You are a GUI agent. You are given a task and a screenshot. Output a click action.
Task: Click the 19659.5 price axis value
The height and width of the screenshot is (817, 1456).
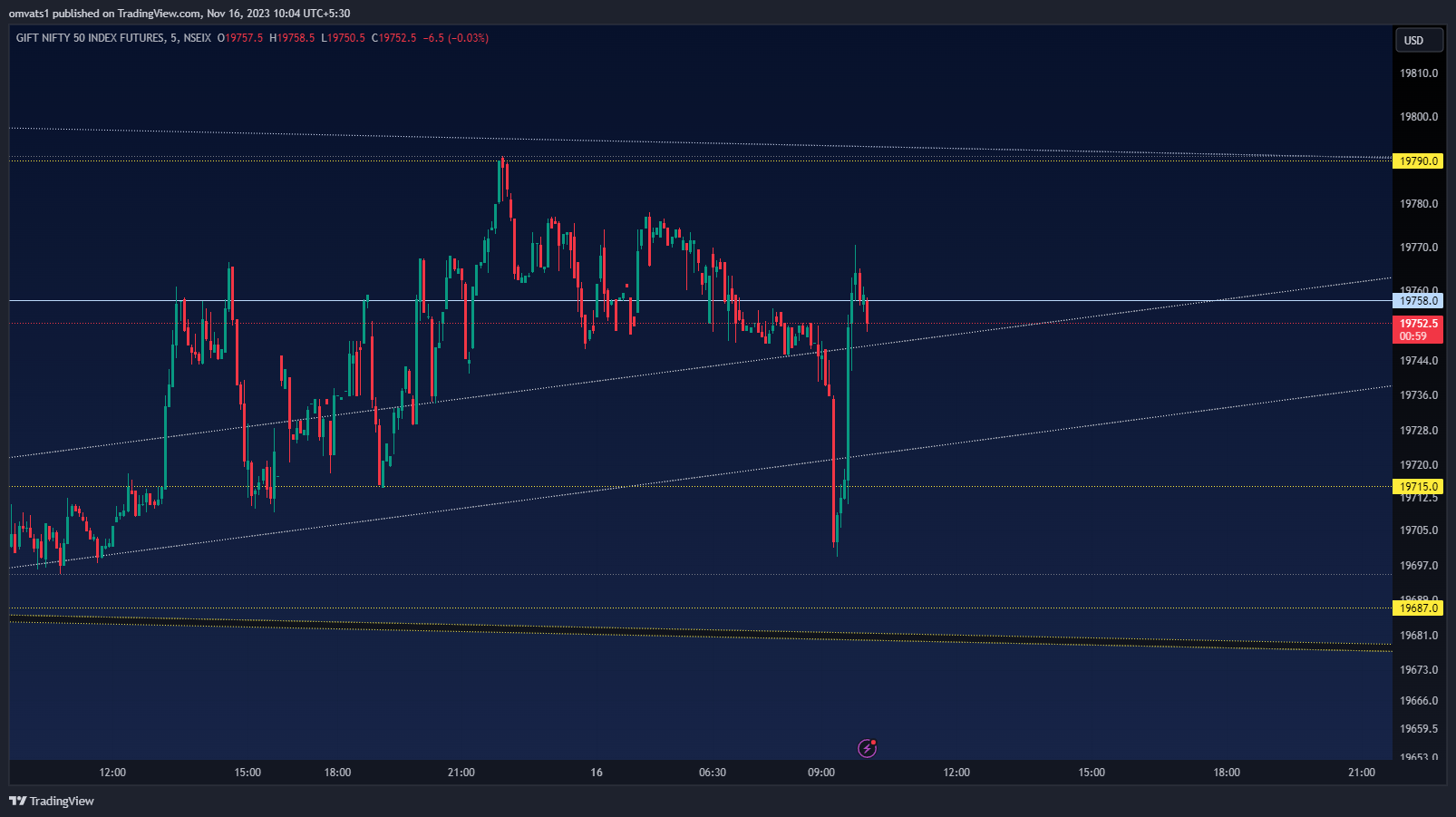[x=1419, y=729]
